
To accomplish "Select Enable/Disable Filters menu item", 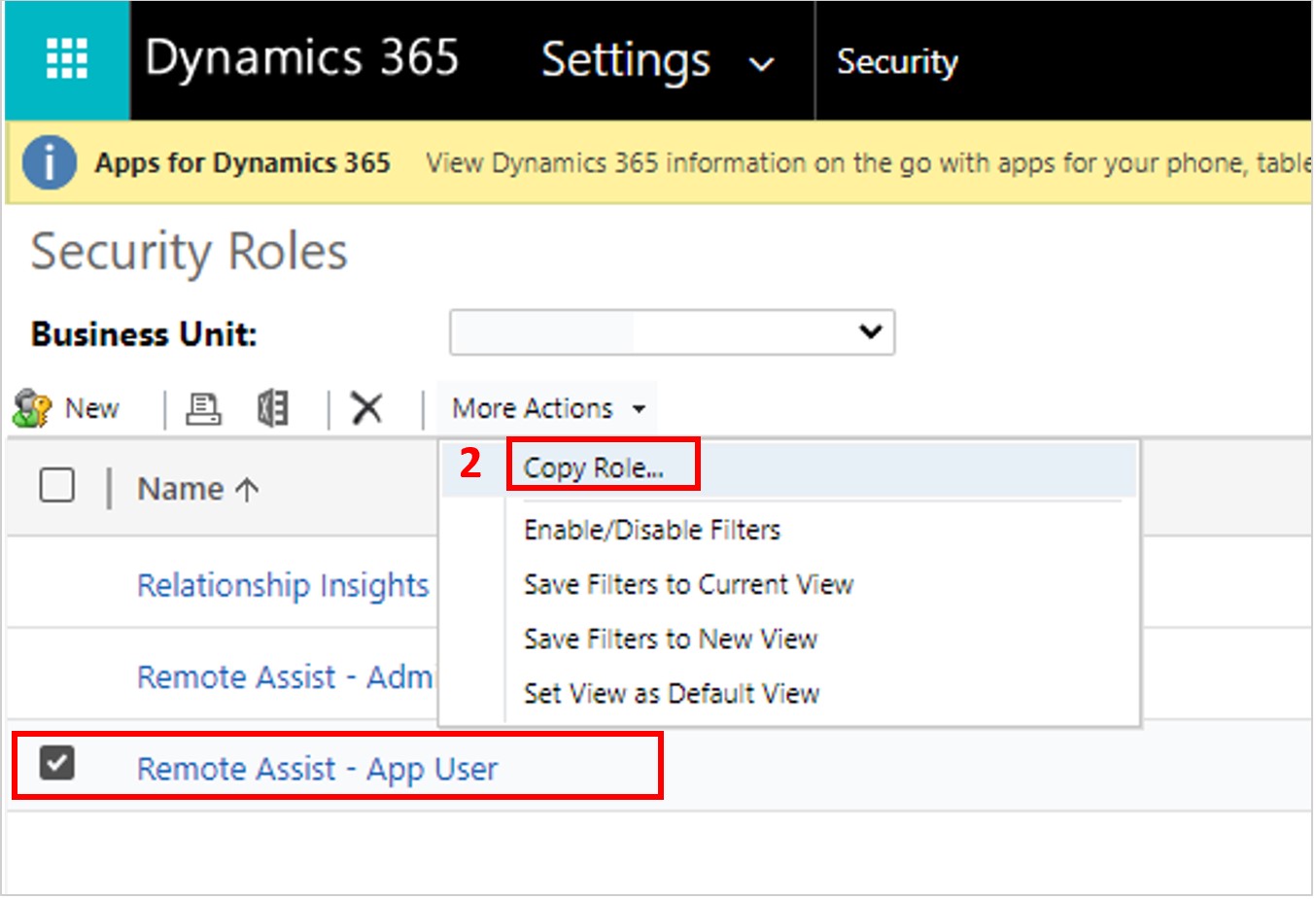I will [652, 530].
